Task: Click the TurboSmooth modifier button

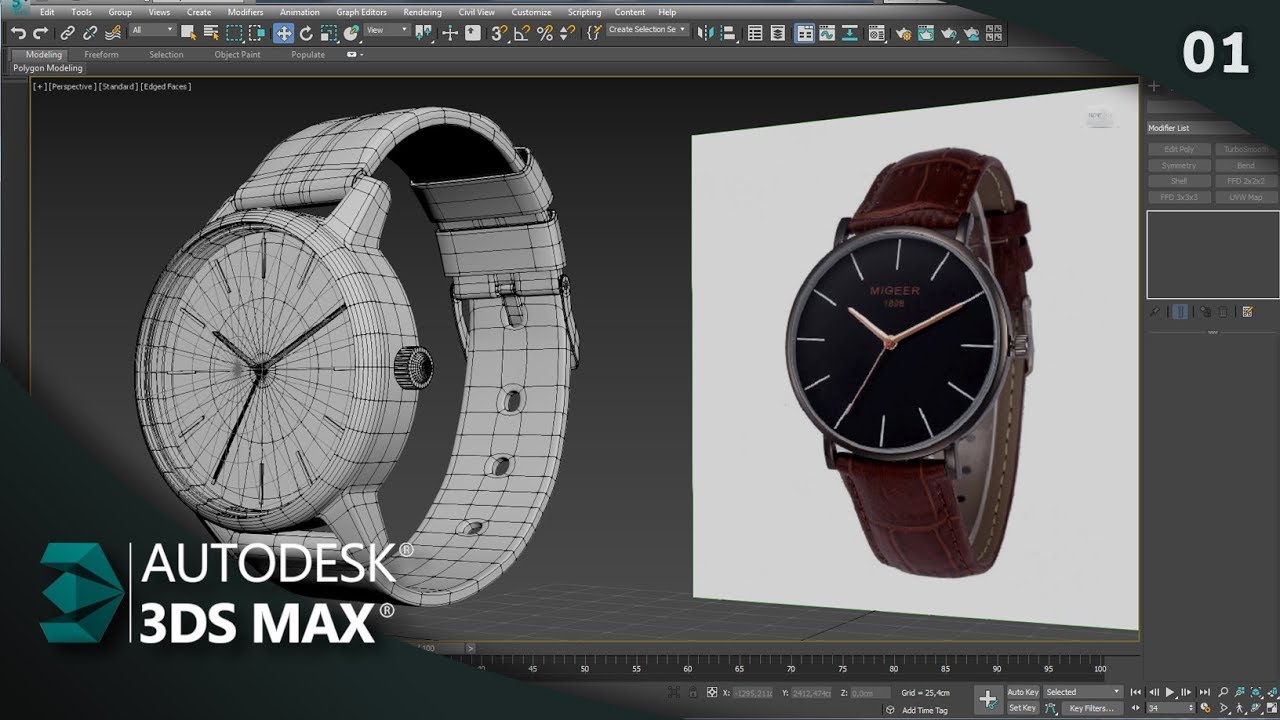Action: 1245,149
